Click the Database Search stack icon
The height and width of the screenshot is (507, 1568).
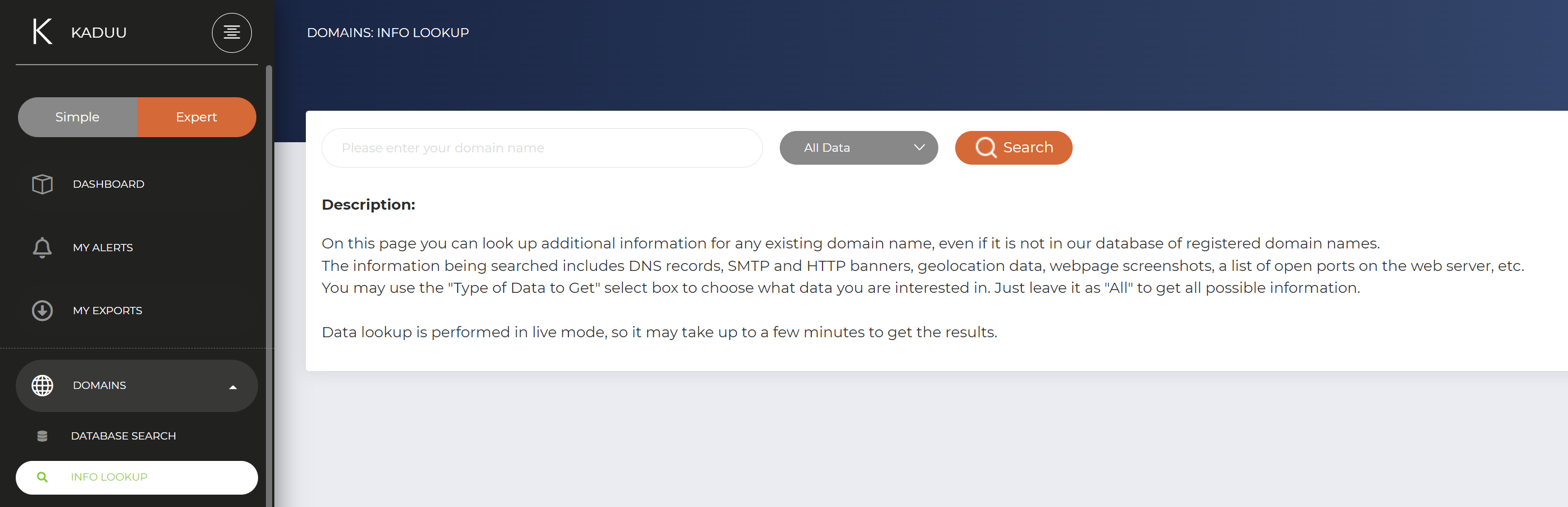click(42, 436)
